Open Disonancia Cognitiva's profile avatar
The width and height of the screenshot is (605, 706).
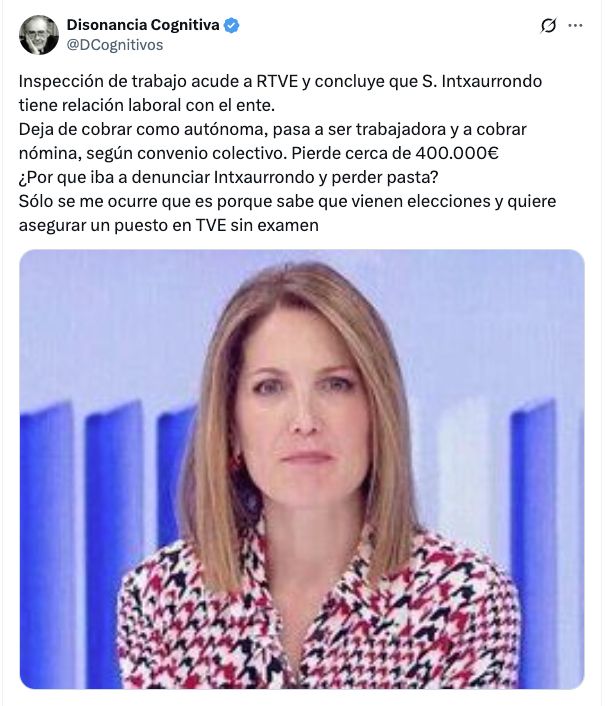[x=39, y=35]
